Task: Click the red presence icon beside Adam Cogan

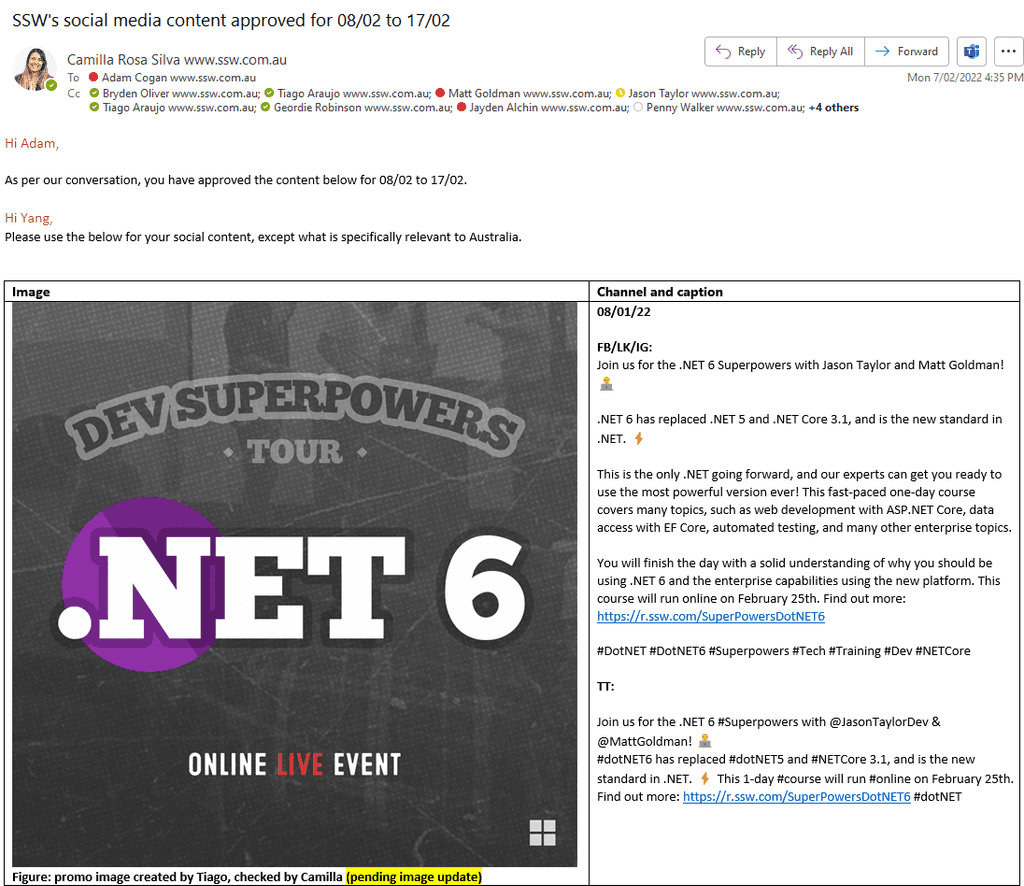Action: pos(94,78)
